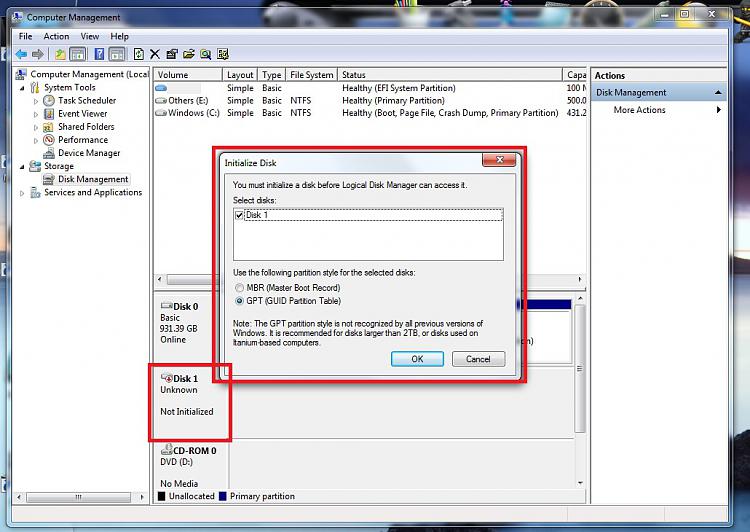Image resolution: width=750 pixels, height=532 pixels.
Task: Click the 'Not Initialized' text under Disk 1
Action: [x=187, y=411]
